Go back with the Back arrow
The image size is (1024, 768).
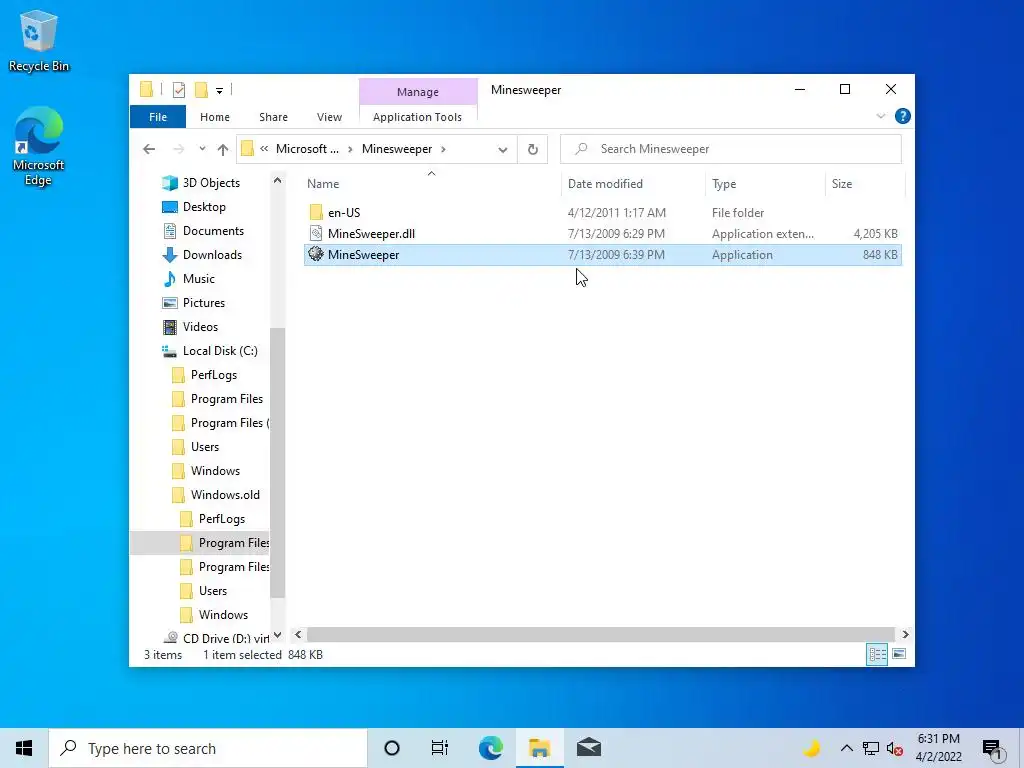[x=149, y=149]
